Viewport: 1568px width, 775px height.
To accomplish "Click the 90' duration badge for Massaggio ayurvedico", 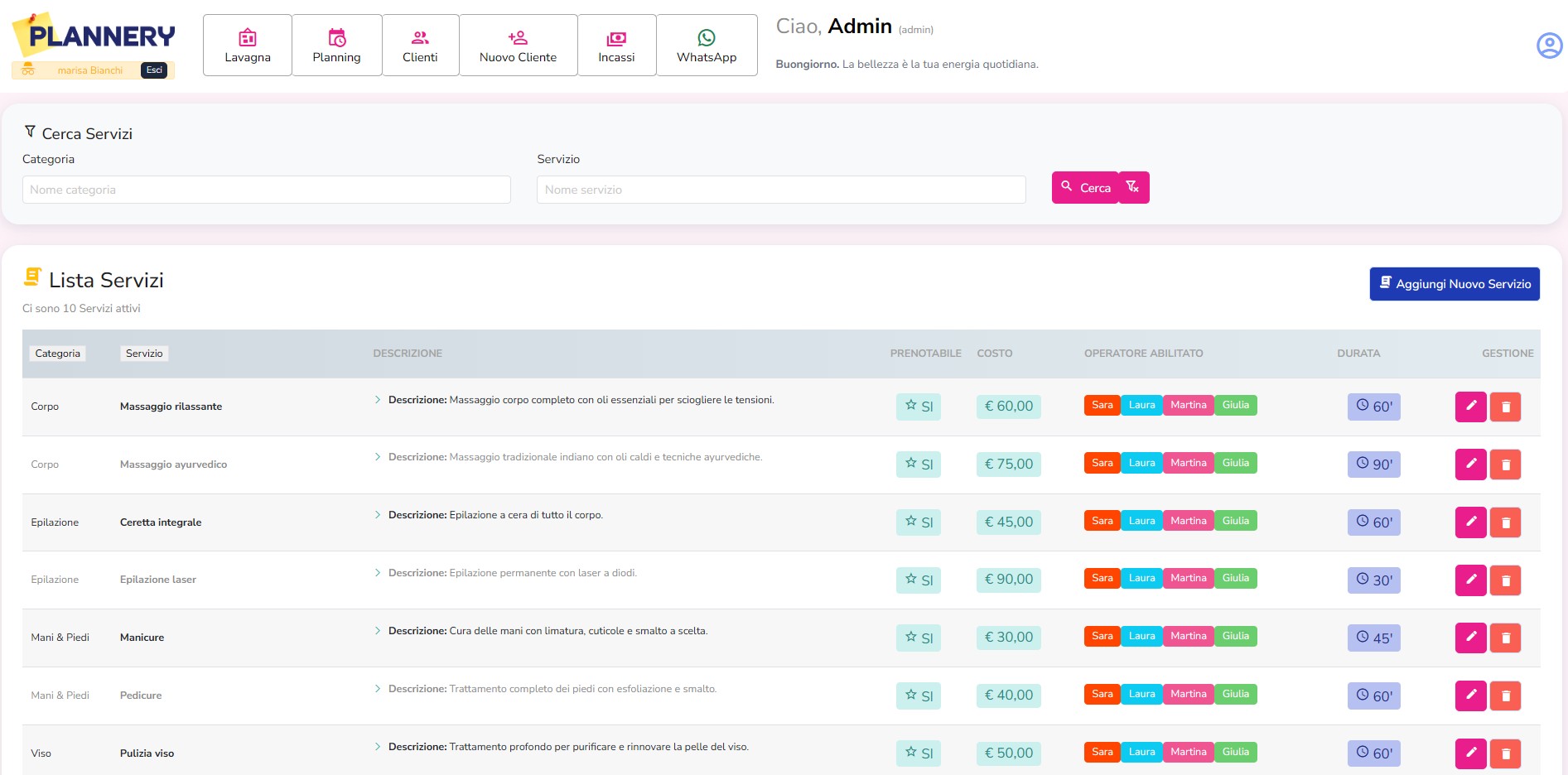I will 1374,465.
